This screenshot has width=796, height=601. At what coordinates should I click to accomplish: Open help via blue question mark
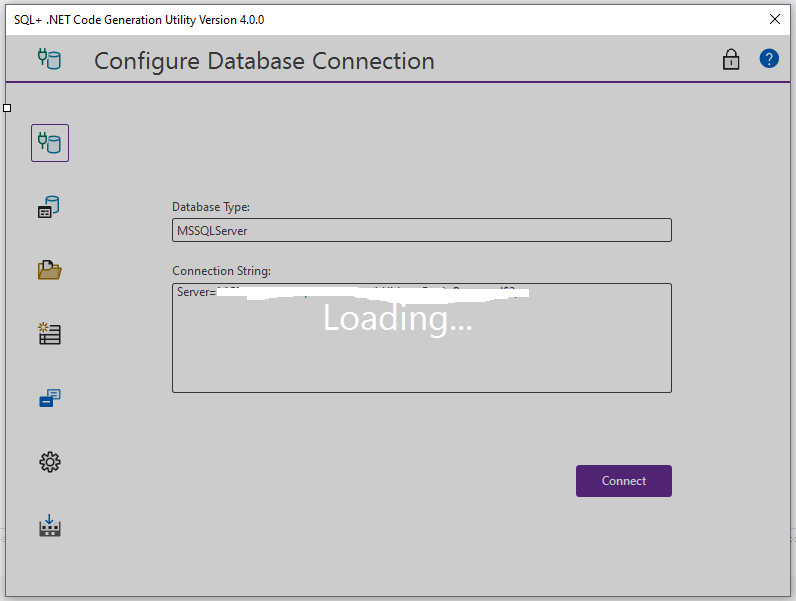769,58
